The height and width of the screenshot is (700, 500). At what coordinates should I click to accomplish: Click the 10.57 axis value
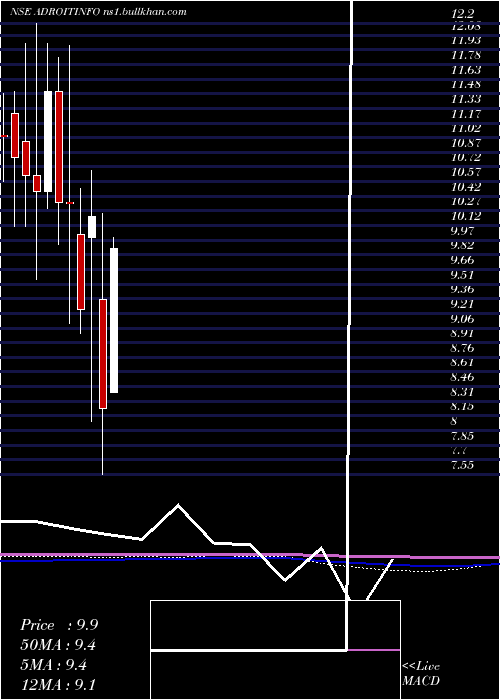click(x=466, y=172)
